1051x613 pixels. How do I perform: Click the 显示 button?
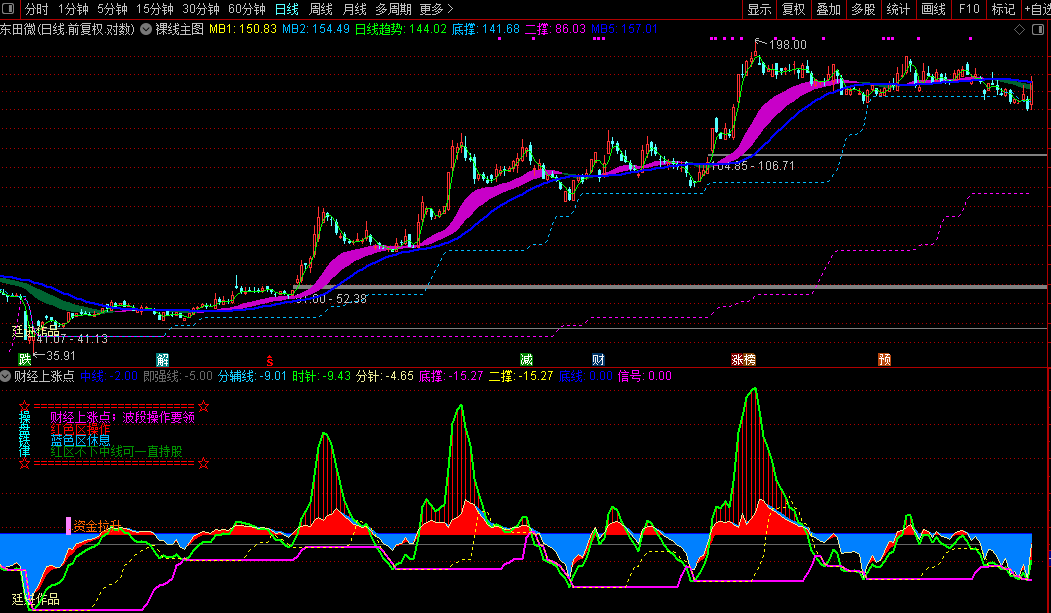[x=759, y=9]
